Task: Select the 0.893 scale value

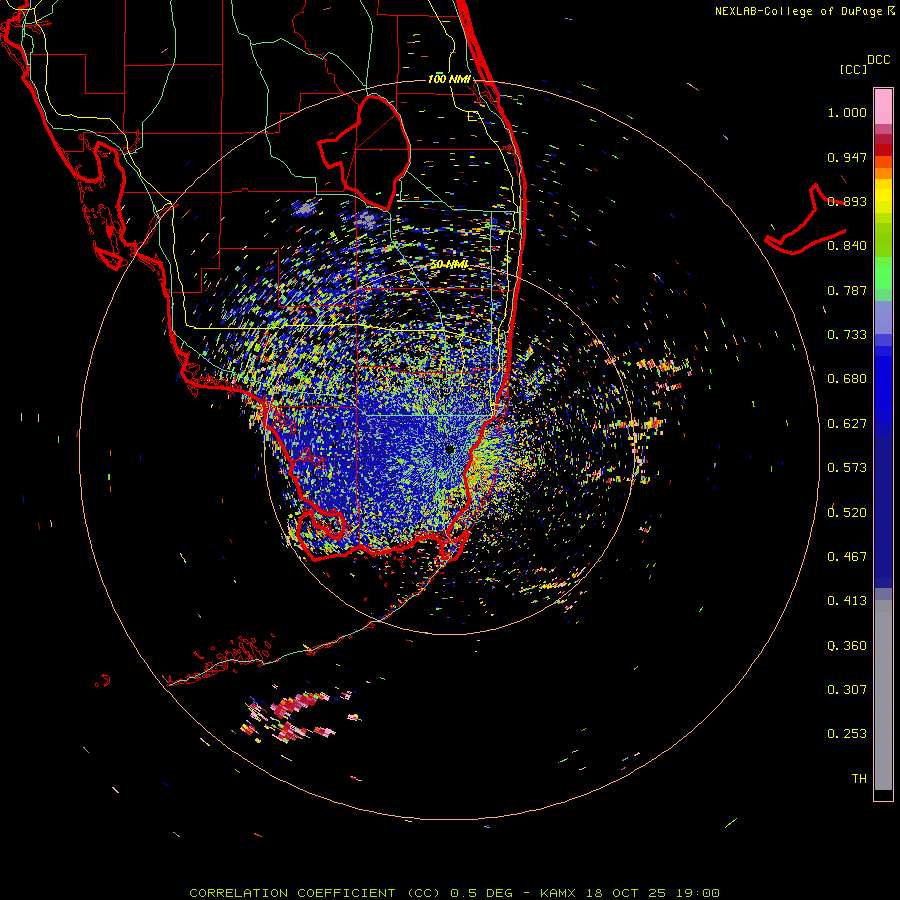Action: (x=847, y=201)
